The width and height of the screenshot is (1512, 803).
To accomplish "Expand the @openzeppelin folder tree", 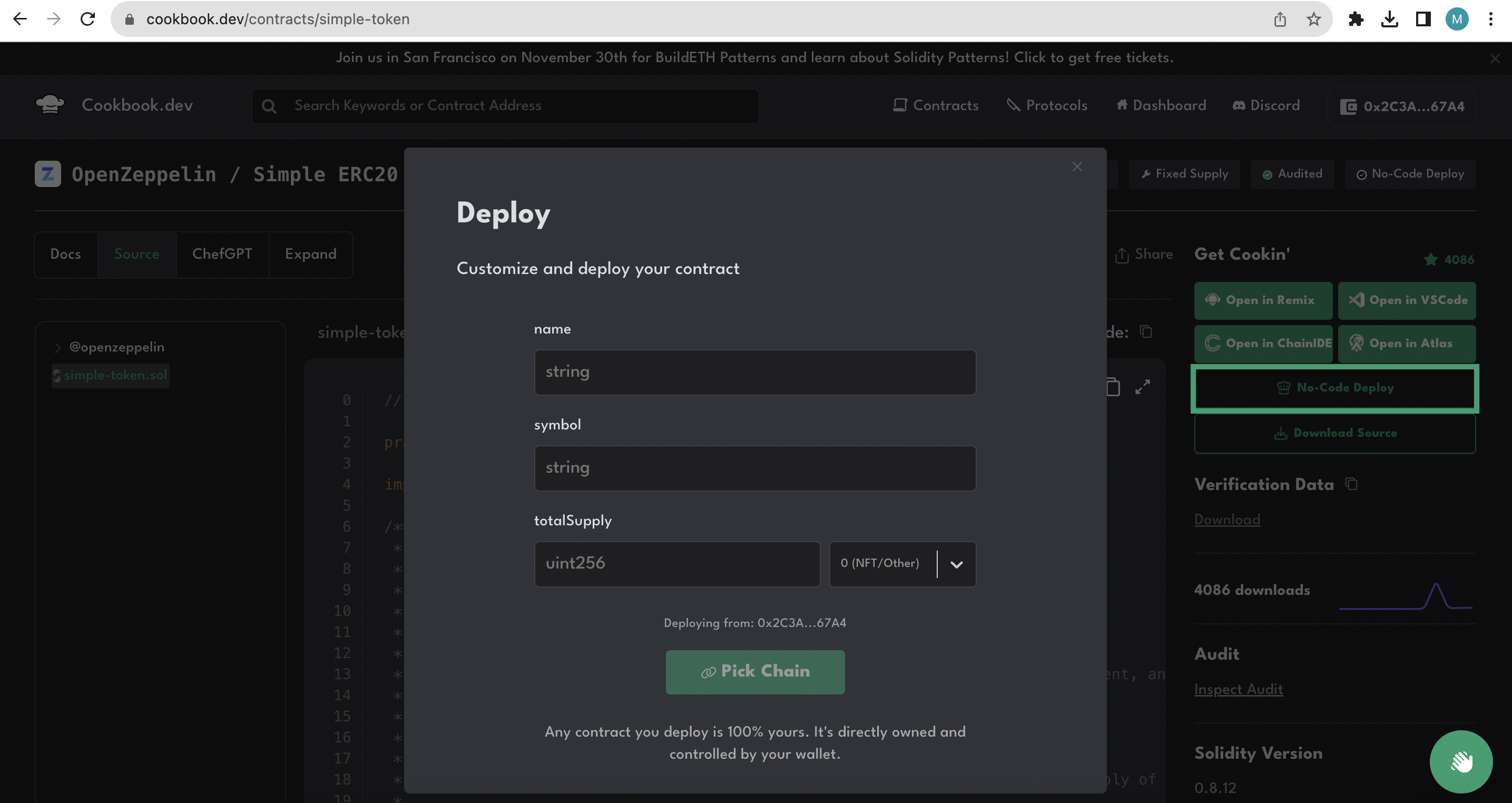I will tap(58, 346).
